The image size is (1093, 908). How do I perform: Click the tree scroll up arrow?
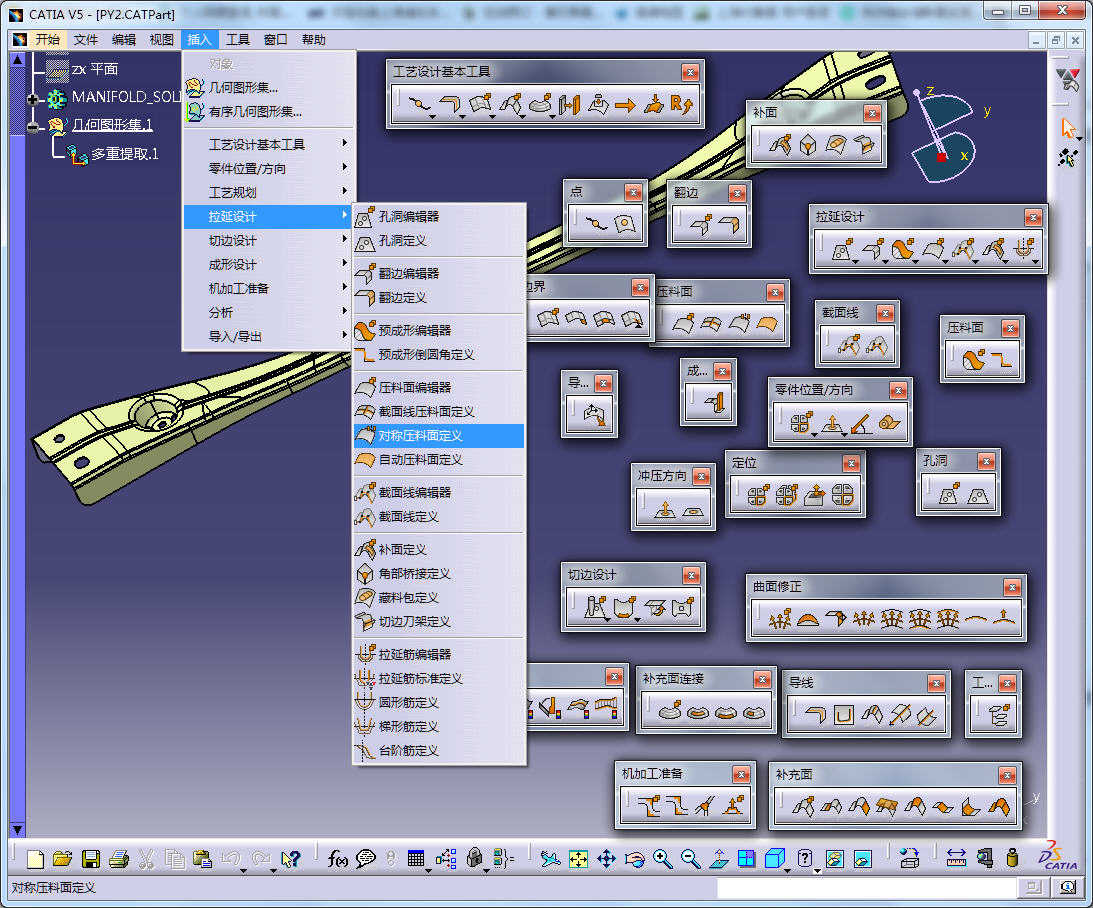[17, 60]
